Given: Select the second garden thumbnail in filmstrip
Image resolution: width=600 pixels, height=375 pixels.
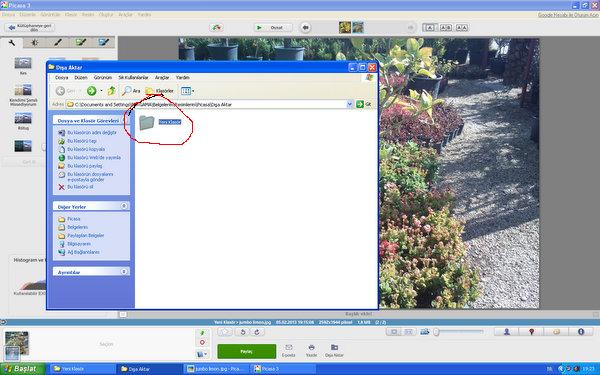Looking at the screenshot, I should [x=358, y=28].
